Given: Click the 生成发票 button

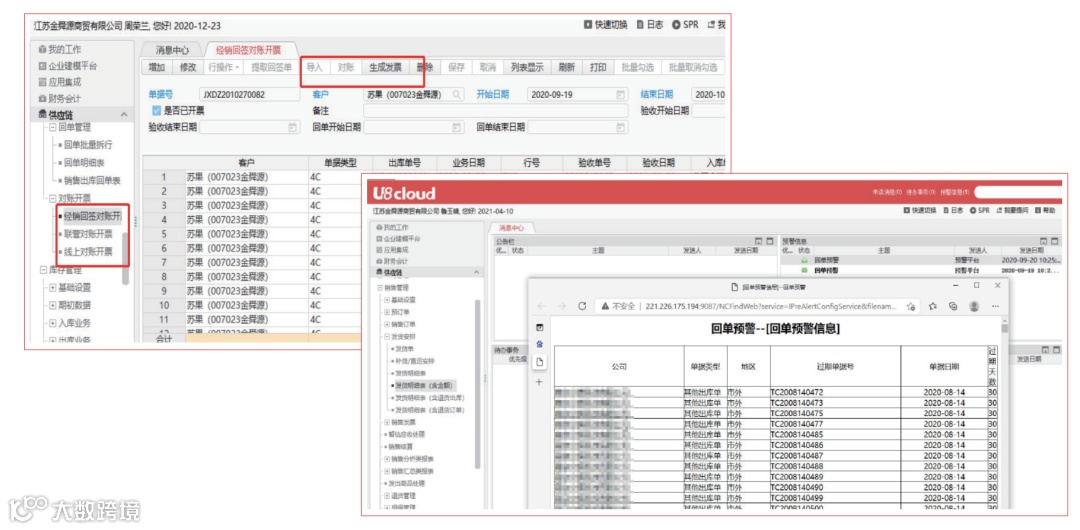Looking at the screenshot, I should coord(385,68).
